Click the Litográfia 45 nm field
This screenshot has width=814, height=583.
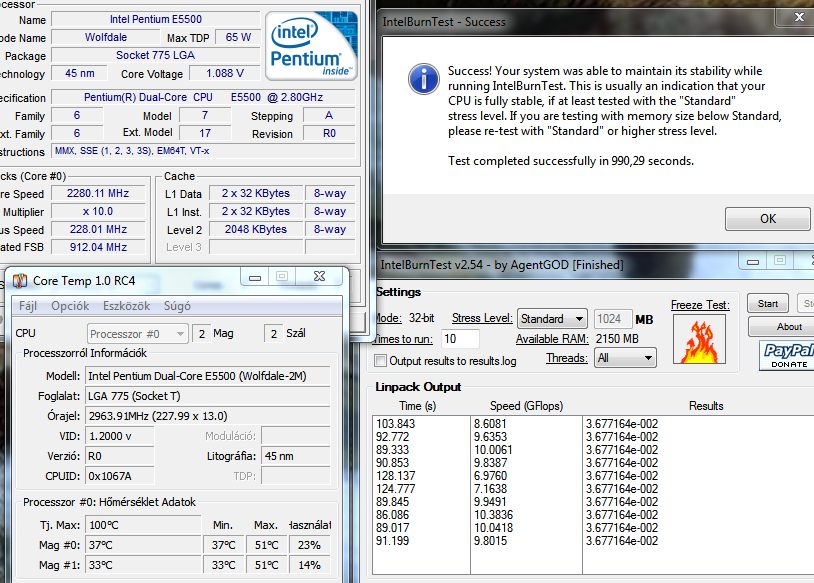295,456
